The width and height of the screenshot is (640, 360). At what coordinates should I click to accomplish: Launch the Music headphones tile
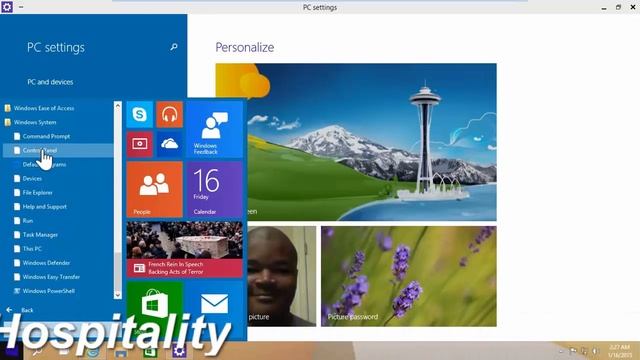169,114
